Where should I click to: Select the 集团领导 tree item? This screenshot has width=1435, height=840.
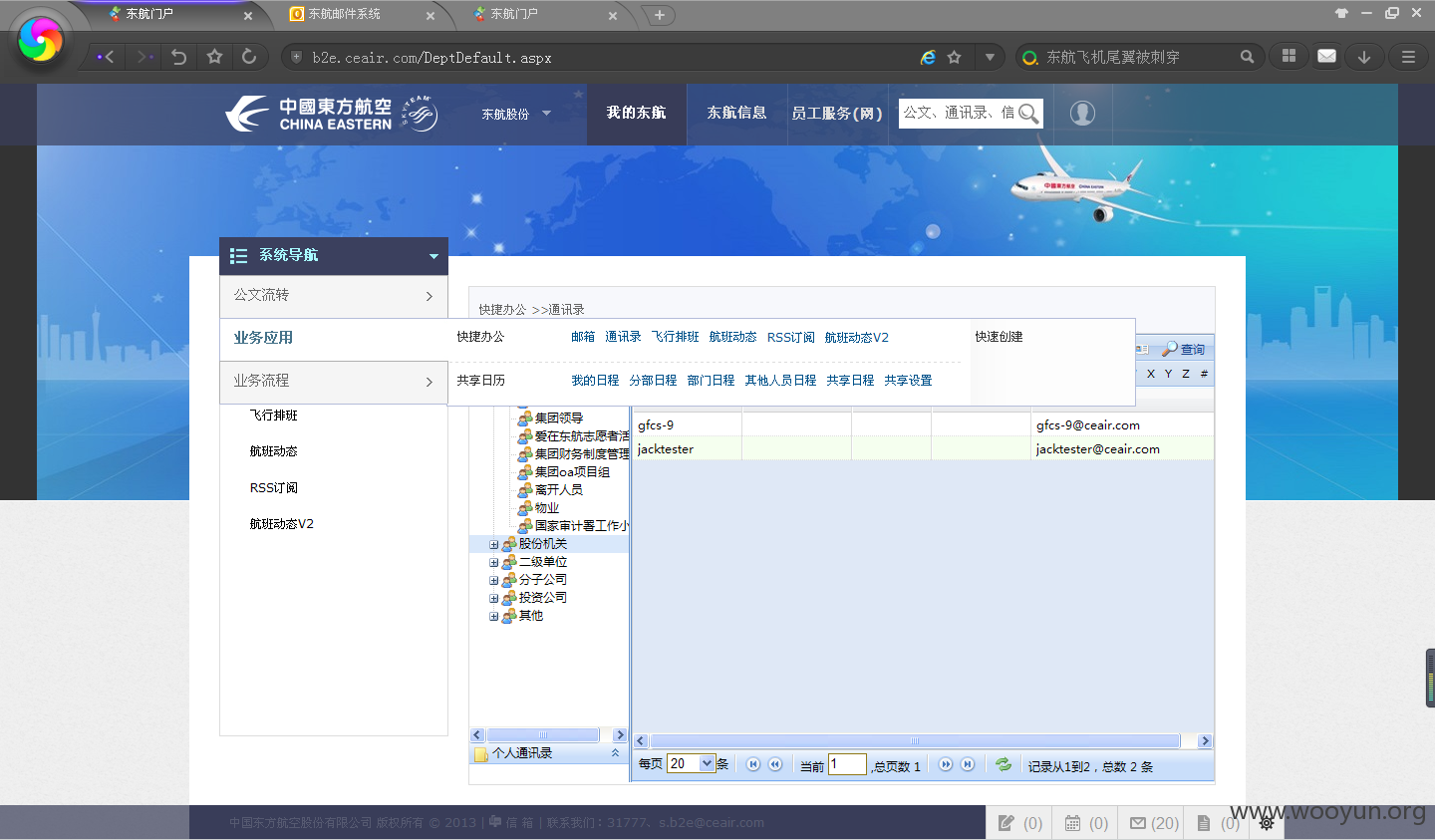point(559,419)
